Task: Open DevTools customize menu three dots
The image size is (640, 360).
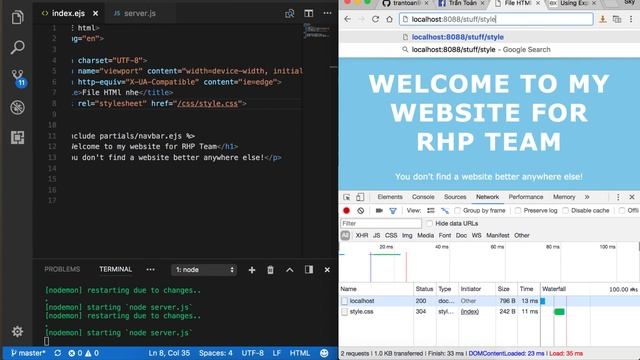Action: coord(618,197)
